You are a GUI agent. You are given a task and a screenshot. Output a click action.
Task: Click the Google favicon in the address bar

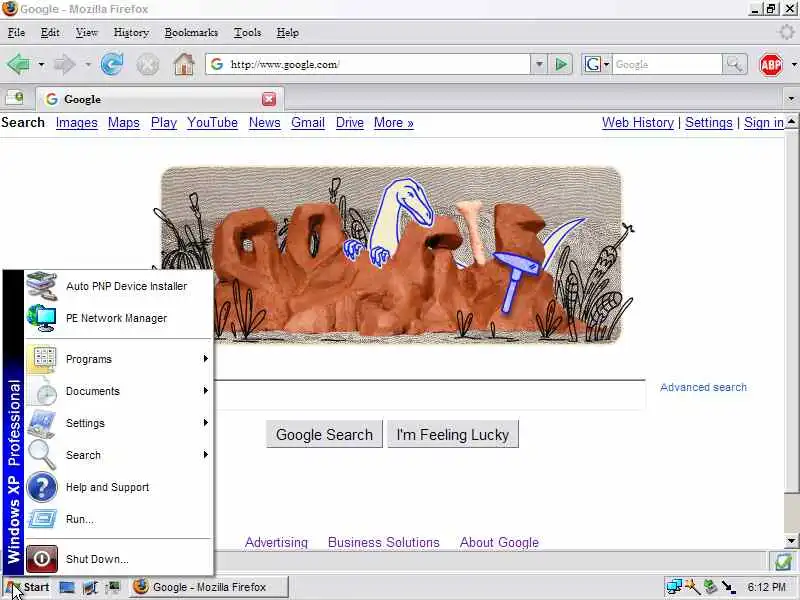(217, 64)
